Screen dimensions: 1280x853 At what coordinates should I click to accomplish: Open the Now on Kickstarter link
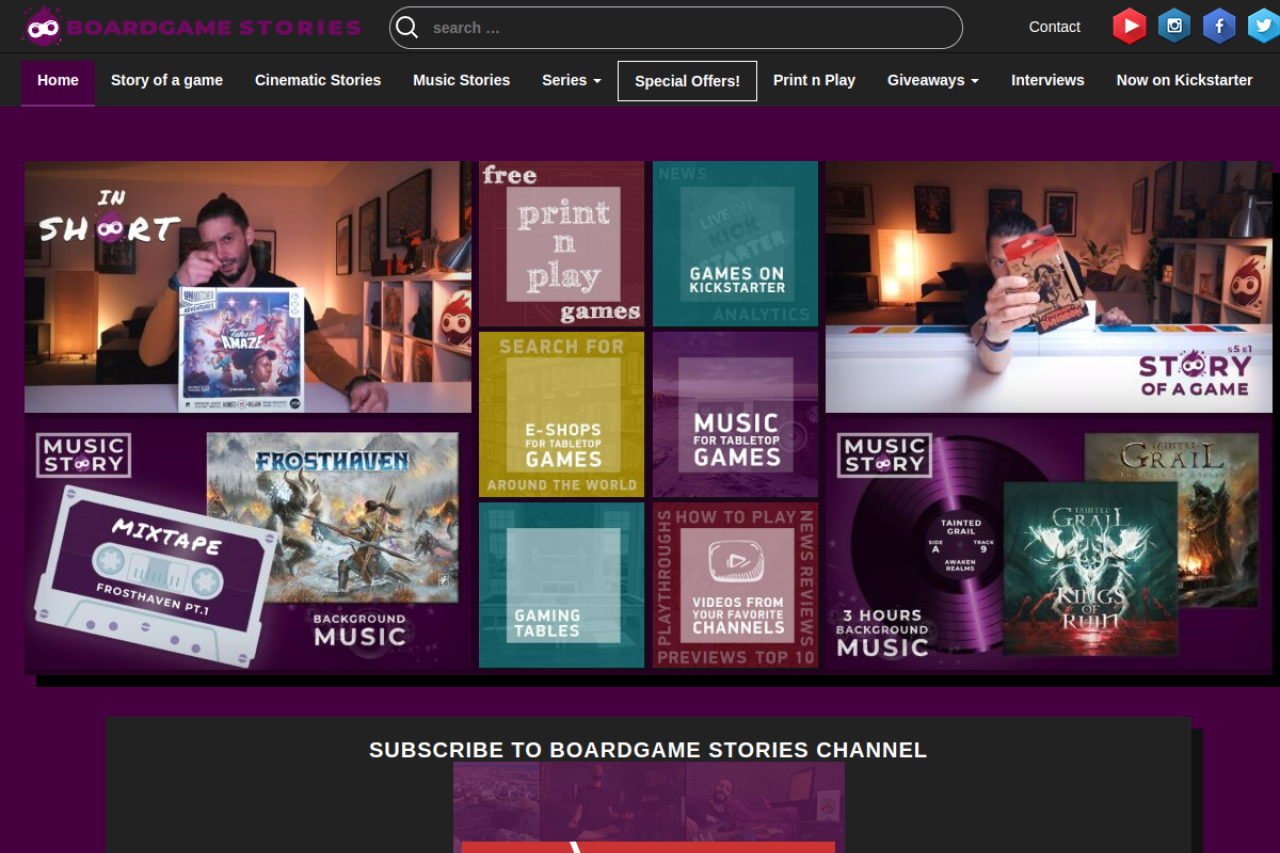[x=1184, y=80]
